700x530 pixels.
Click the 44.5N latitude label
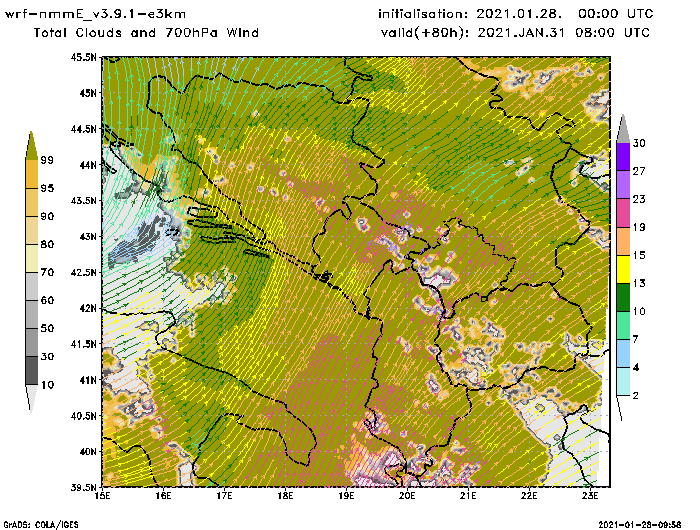[x=83, y=129]
